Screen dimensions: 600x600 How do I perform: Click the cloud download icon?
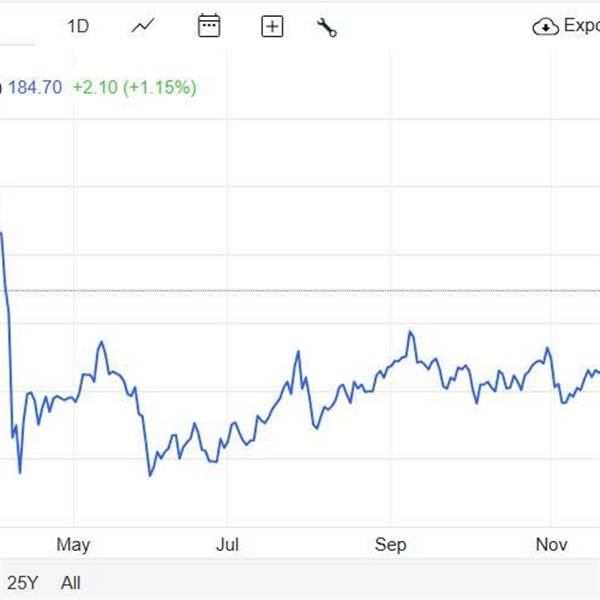(545, 27)
